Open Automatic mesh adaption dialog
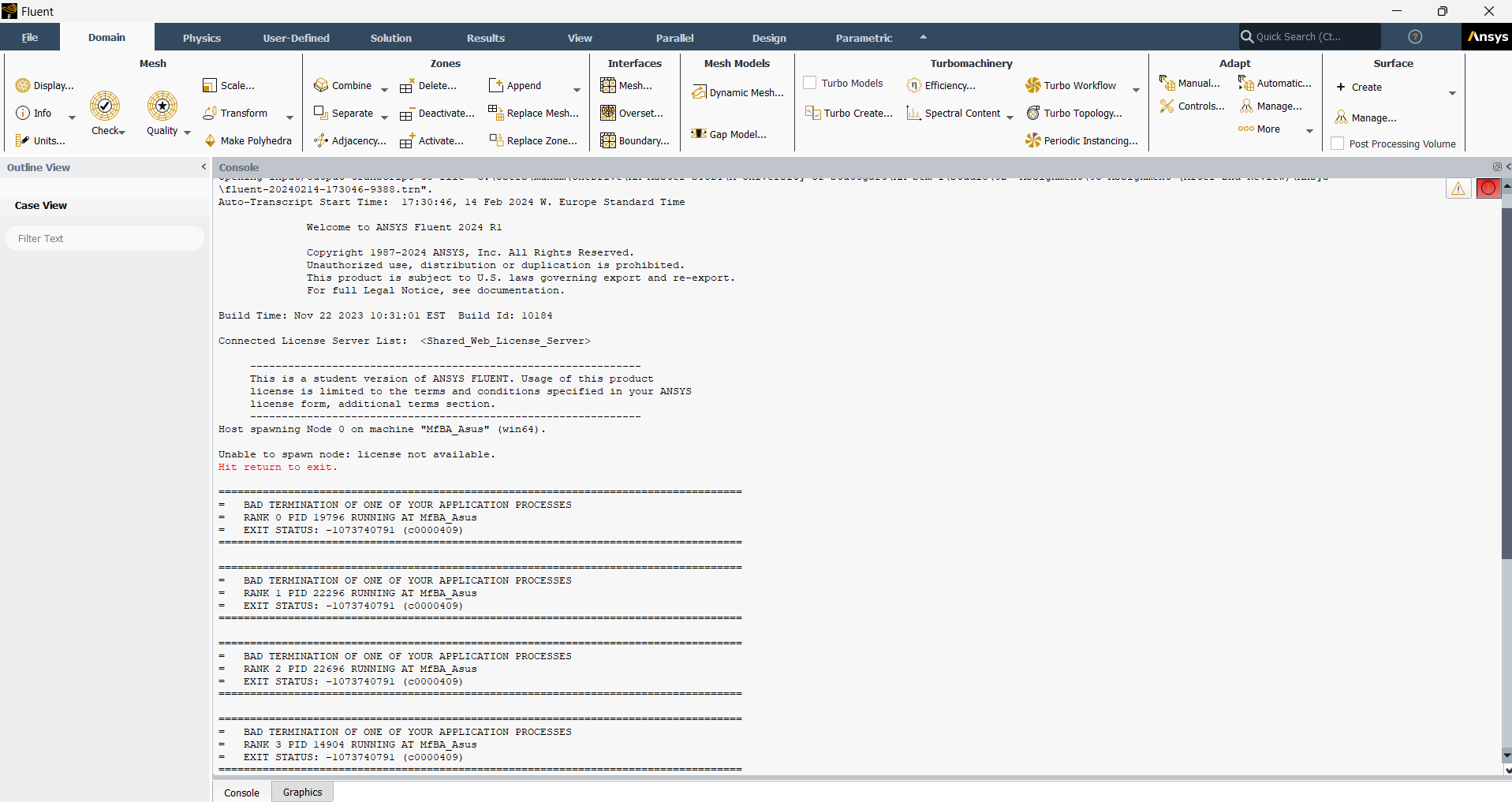 [x=1275, y=83]
